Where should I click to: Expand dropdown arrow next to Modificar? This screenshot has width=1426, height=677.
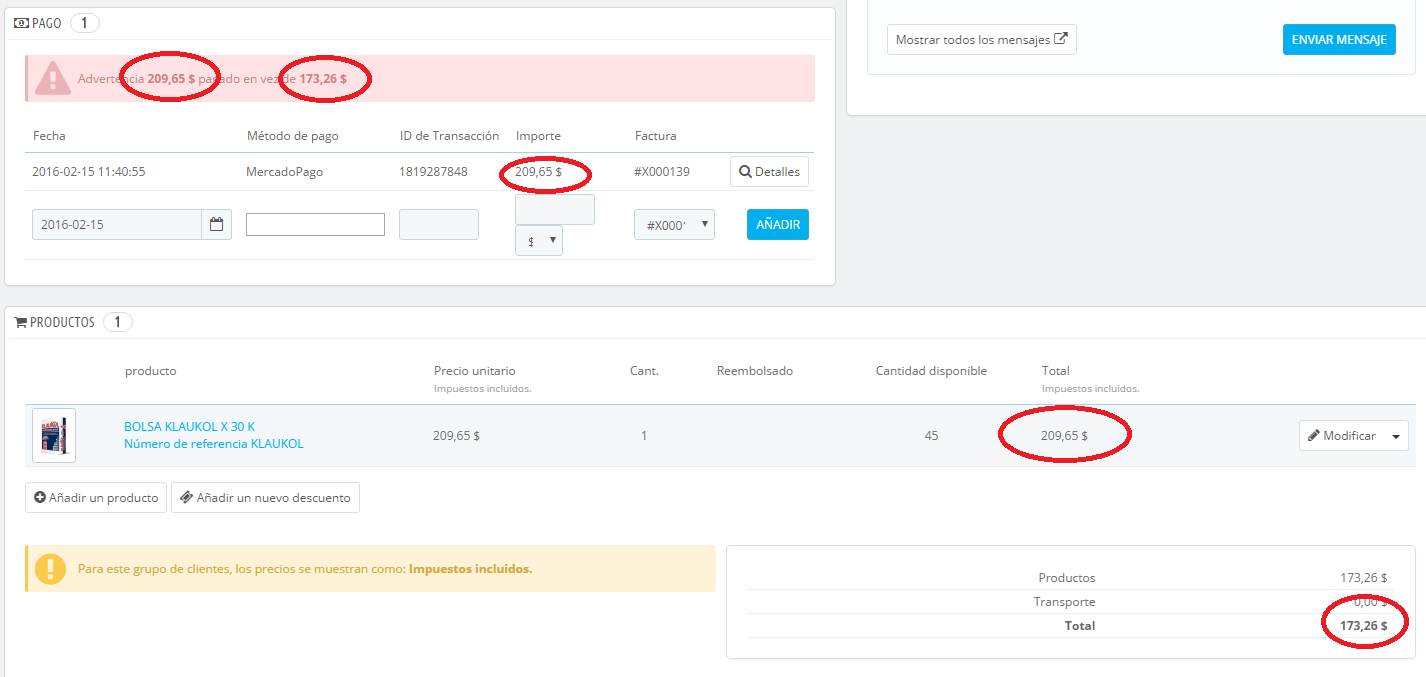[x=1397, y=436]
